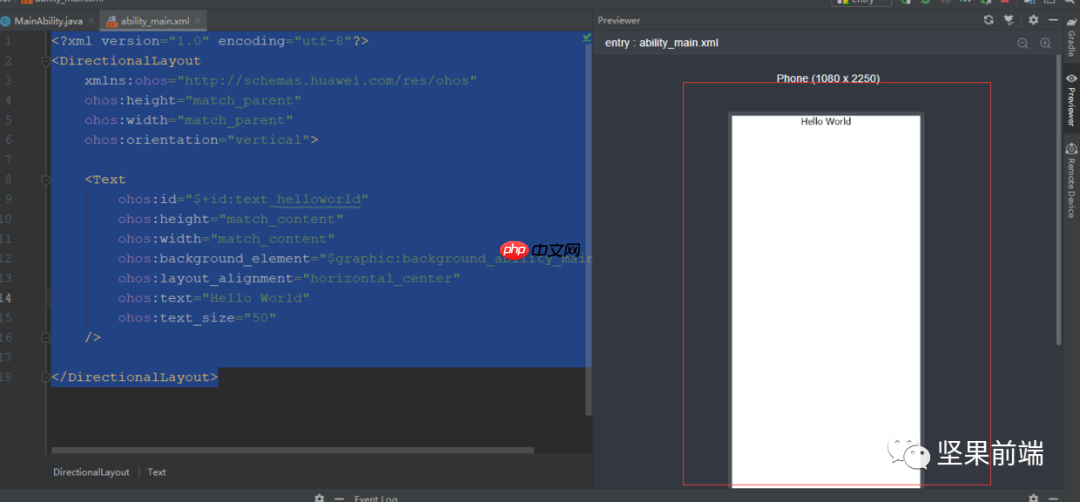
Task: Hide the Previewer panel with minus icon
Action: point(1052,20)
